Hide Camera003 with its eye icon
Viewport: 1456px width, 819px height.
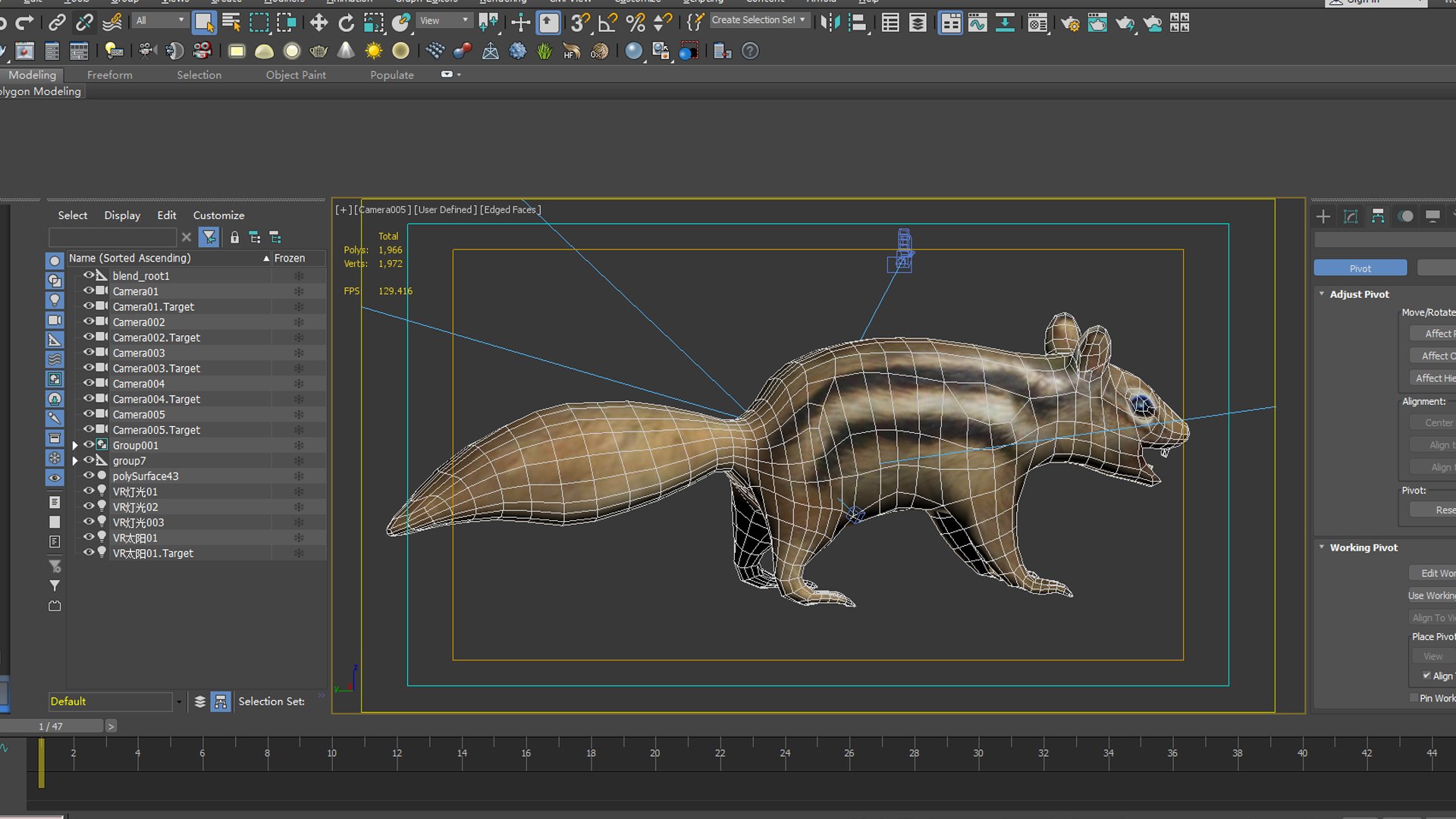89,353
